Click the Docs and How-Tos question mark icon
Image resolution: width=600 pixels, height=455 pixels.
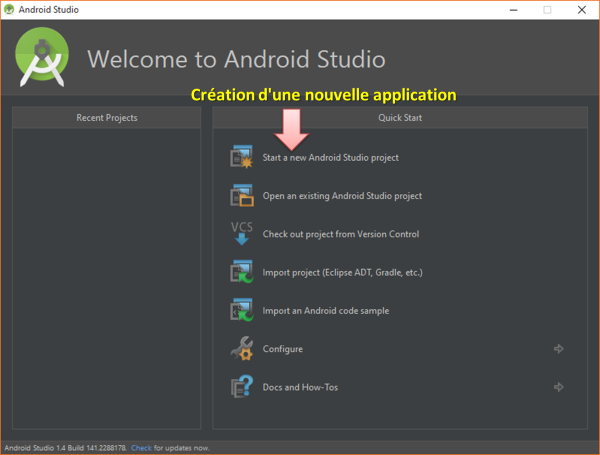(242, 387)
